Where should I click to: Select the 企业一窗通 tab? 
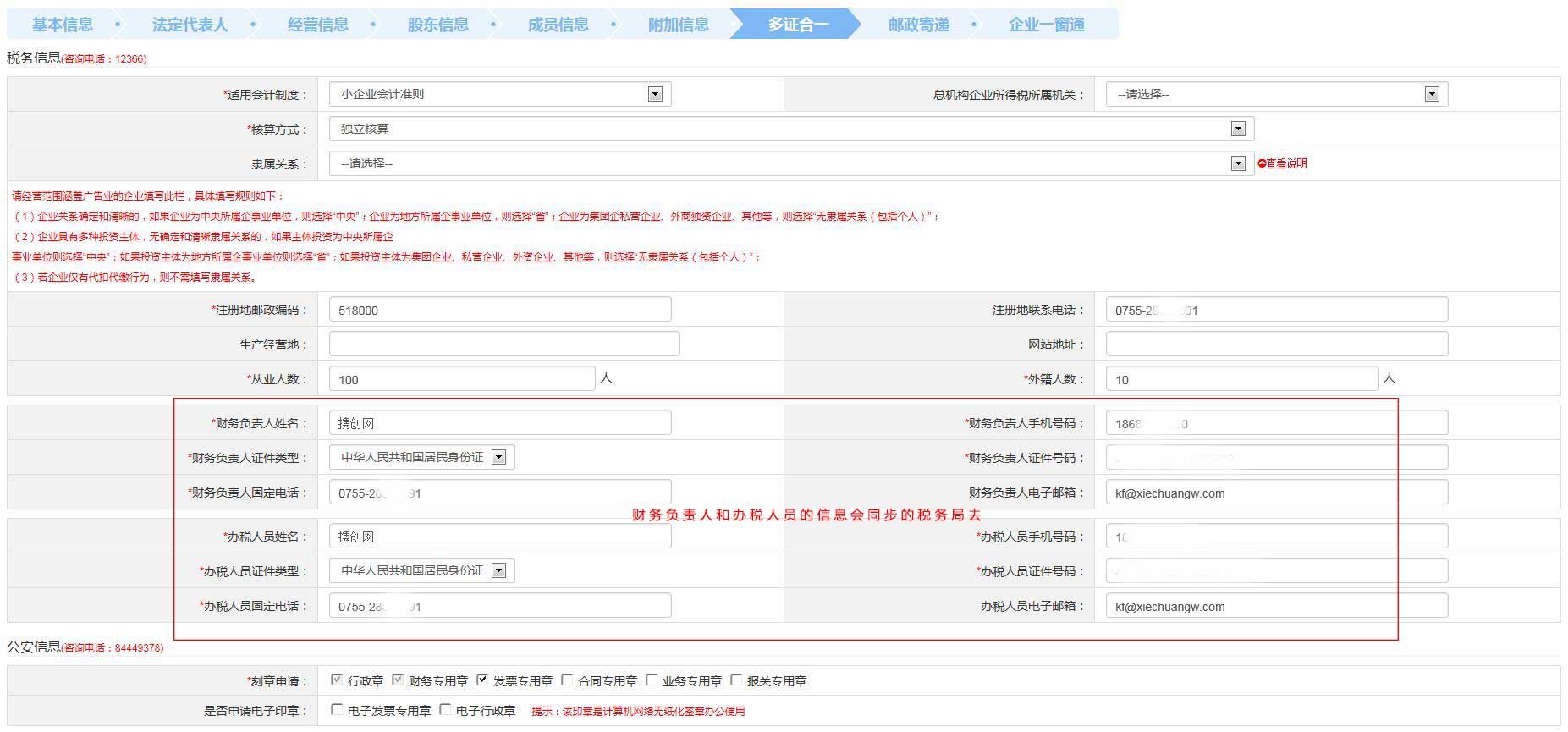click(1046, 25)
